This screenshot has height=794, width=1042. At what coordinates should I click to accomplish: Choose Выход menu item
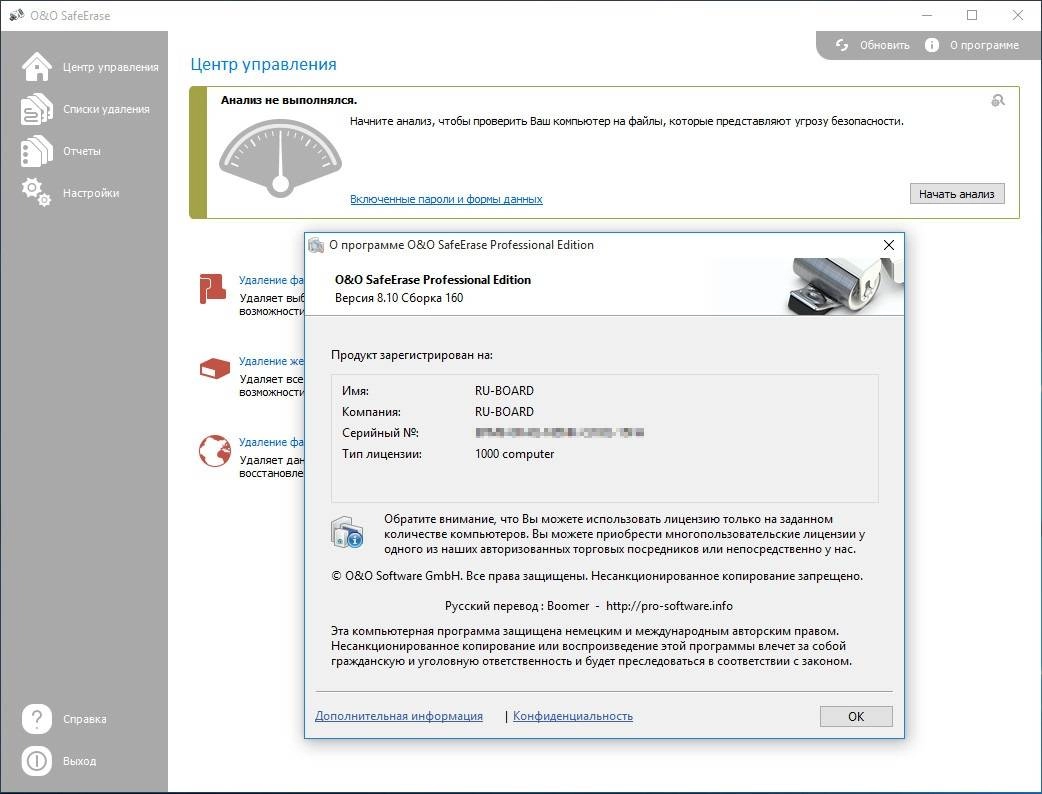point(79,761)
